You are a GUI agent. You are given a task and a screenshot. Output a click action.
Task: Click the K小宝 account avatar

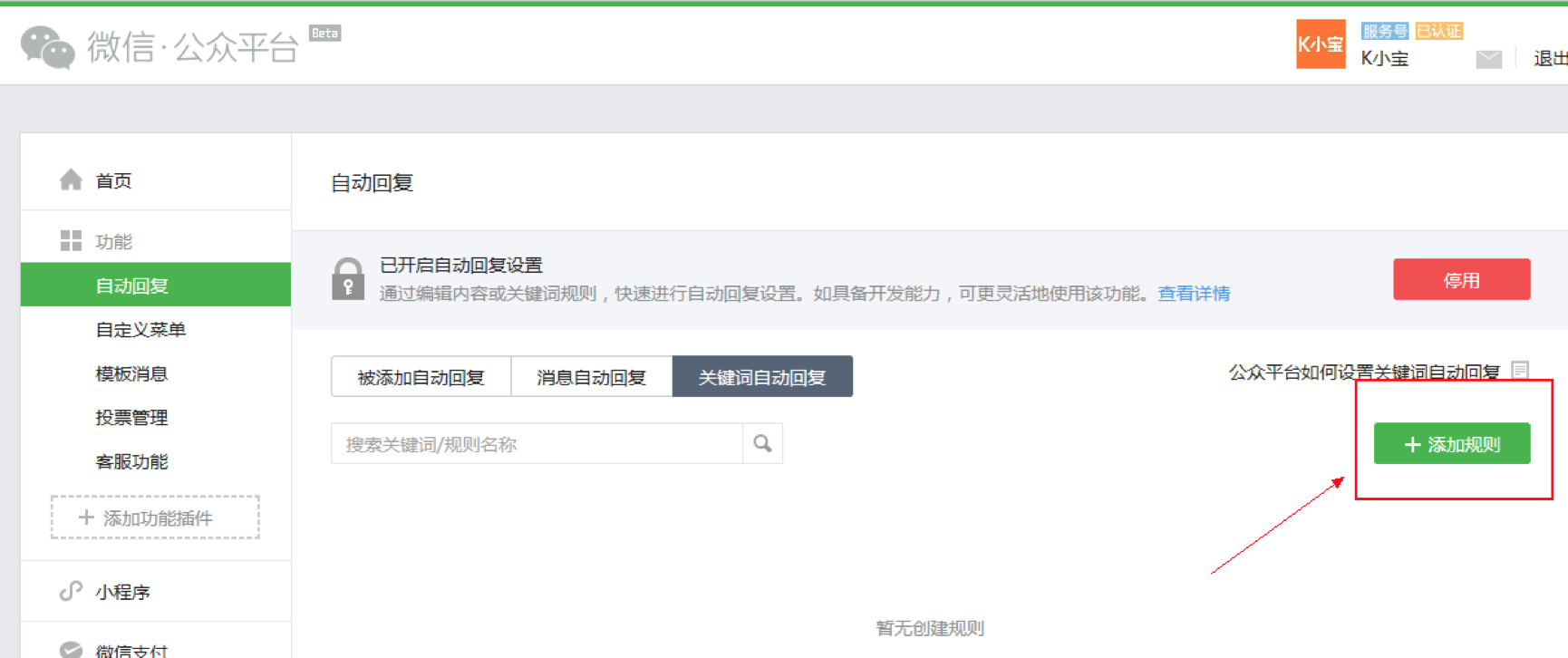[x=1321, y=44]
